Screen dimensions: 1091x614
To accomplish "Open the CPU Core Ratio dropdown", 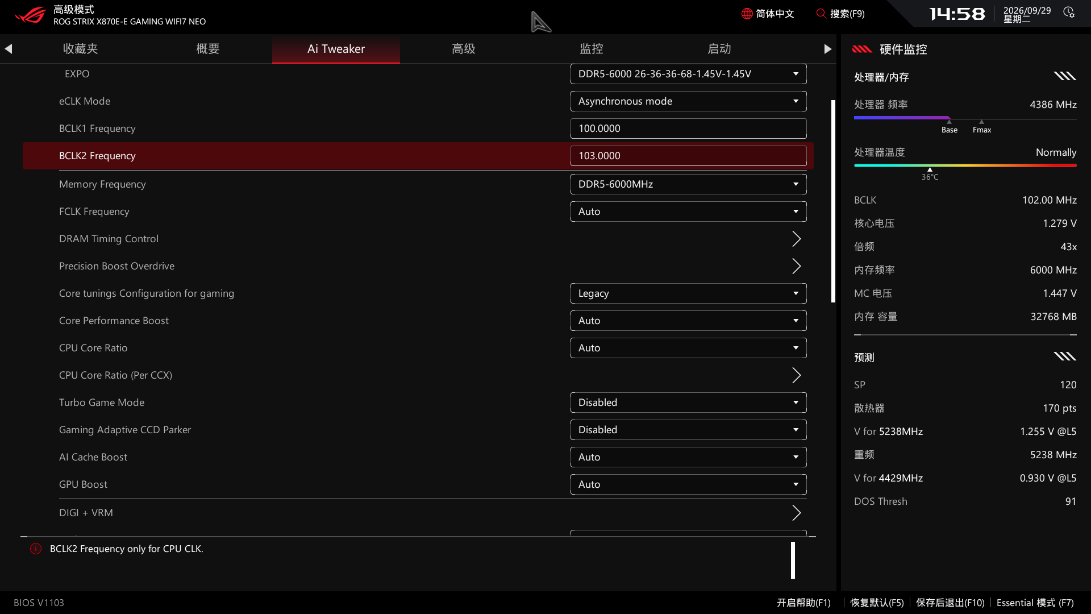I will 688,348.
